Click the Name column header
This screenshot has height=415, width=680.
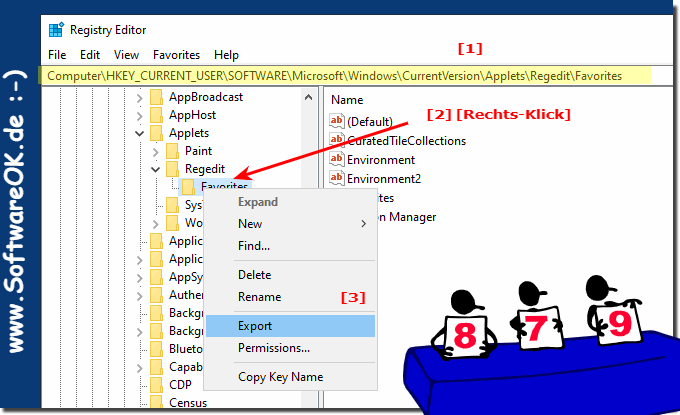point(347,100)
